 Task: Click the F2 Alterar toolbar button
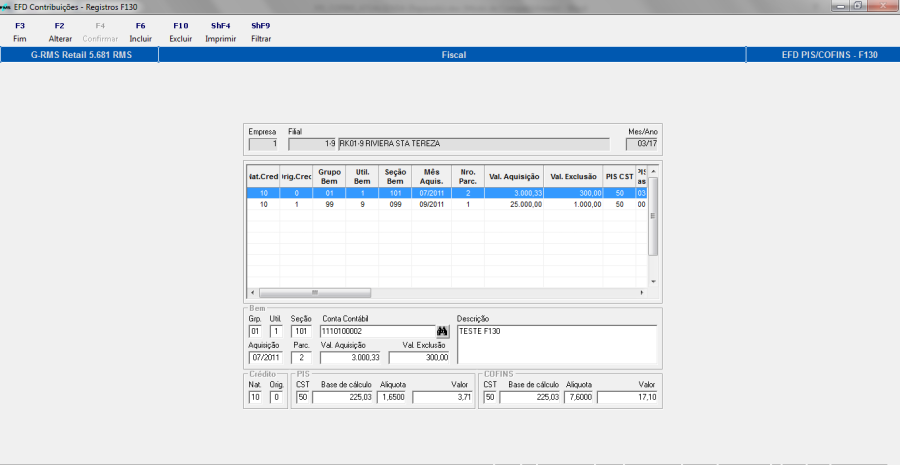coord(60,32)
